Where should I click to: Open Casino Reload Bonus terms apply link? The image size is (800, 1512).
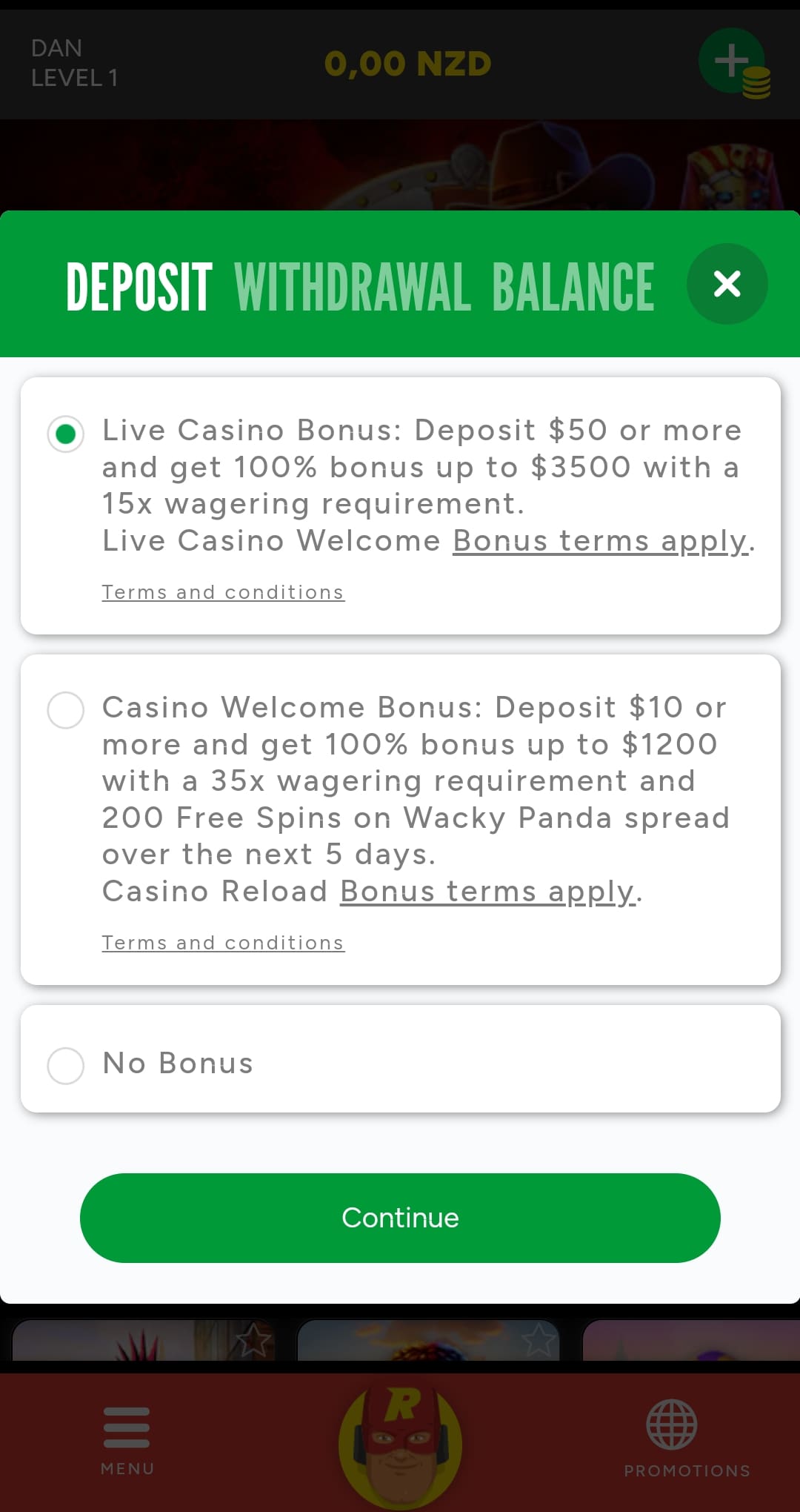tap(487, 892)
